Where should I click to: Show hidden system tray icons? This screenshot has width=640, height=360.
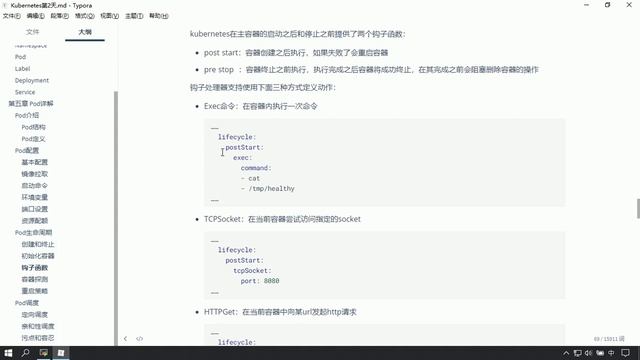(566, 353)
